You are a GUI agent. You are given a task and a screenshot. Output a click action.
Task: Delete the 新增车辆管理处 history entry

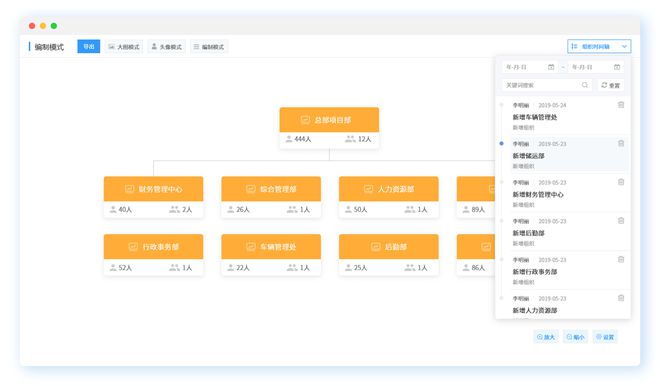click(x=621, y=105)
